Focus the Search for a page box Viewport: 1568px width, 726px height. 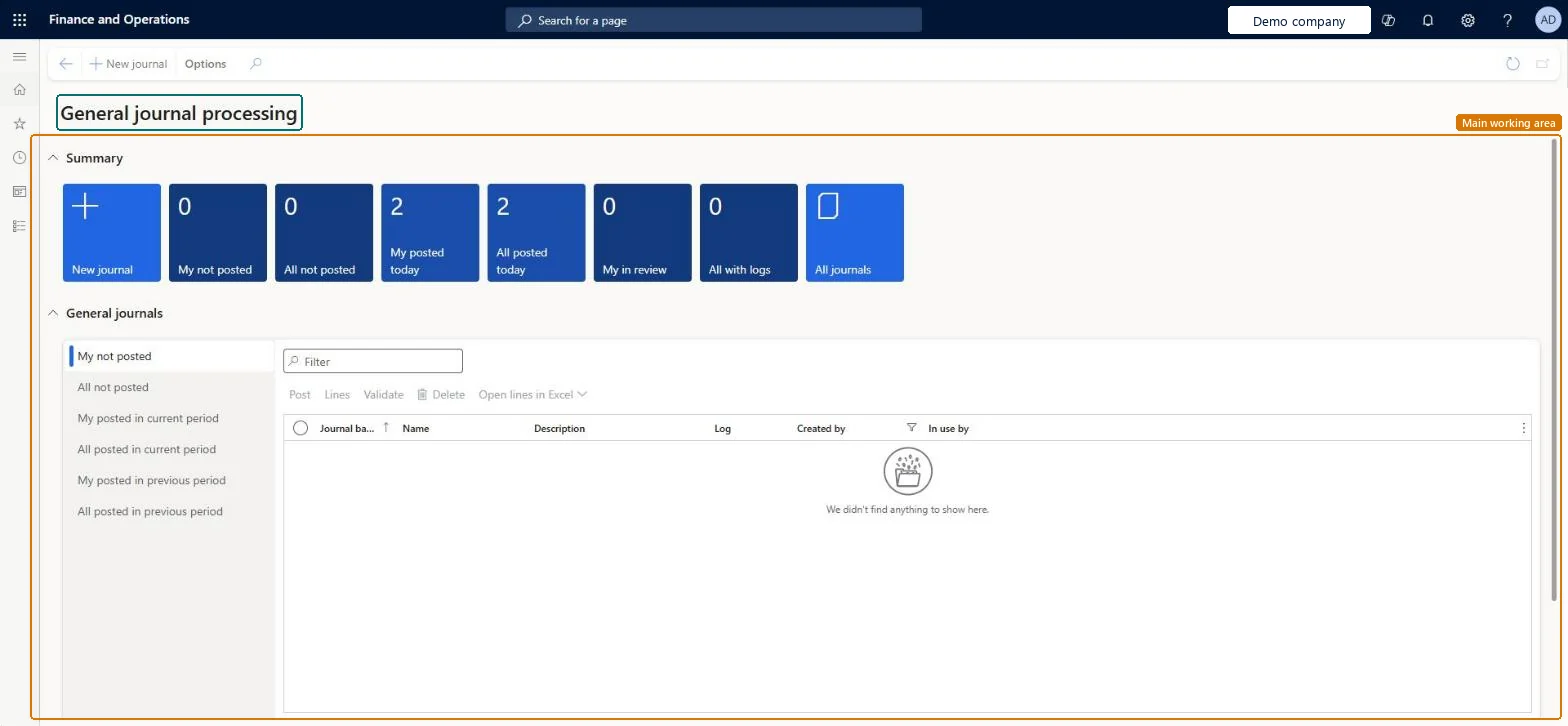pos(714,20)
